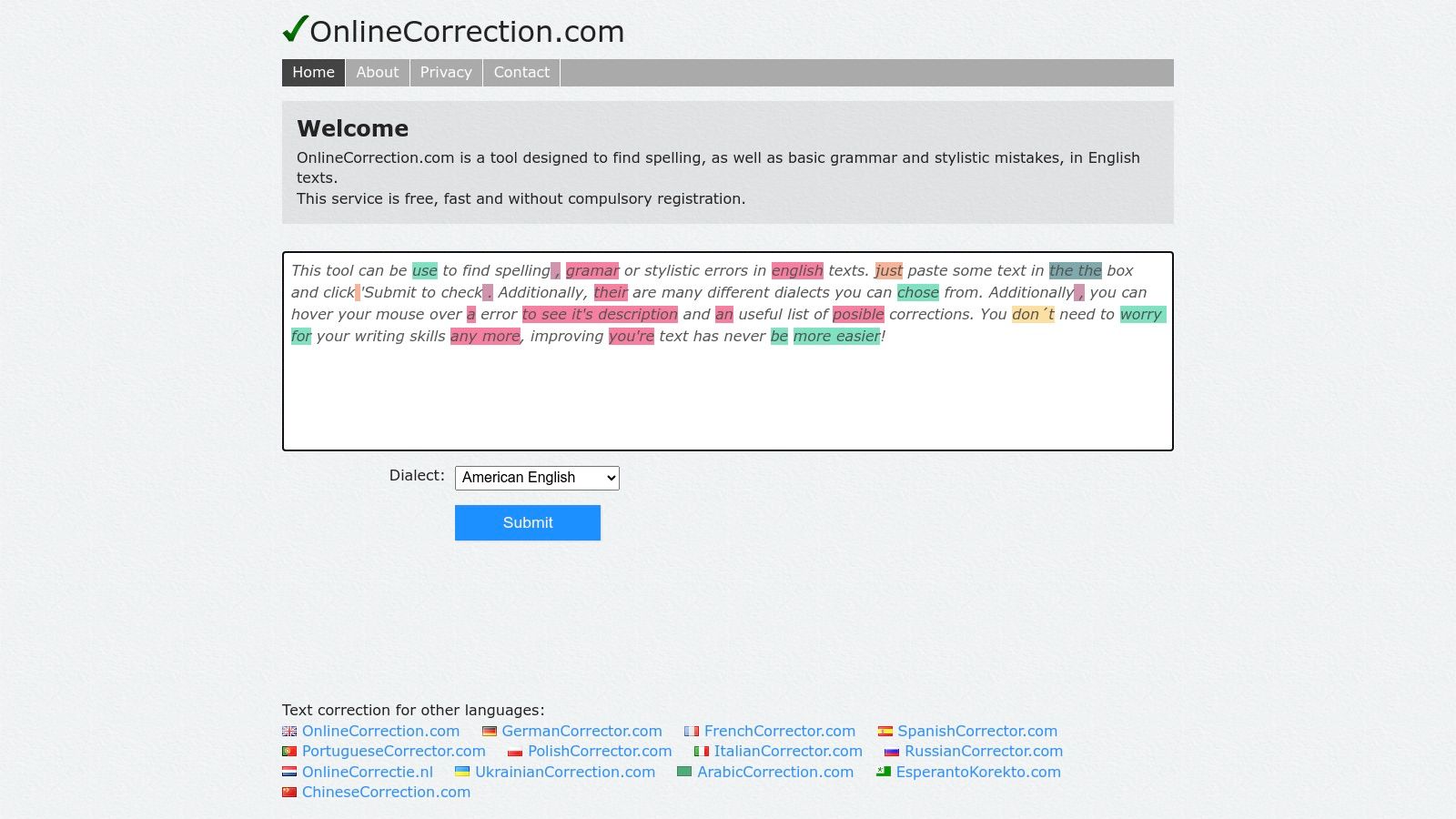Click the highlighted word "worry"
Viewport: 1456px width, 819px height.
1141,314
